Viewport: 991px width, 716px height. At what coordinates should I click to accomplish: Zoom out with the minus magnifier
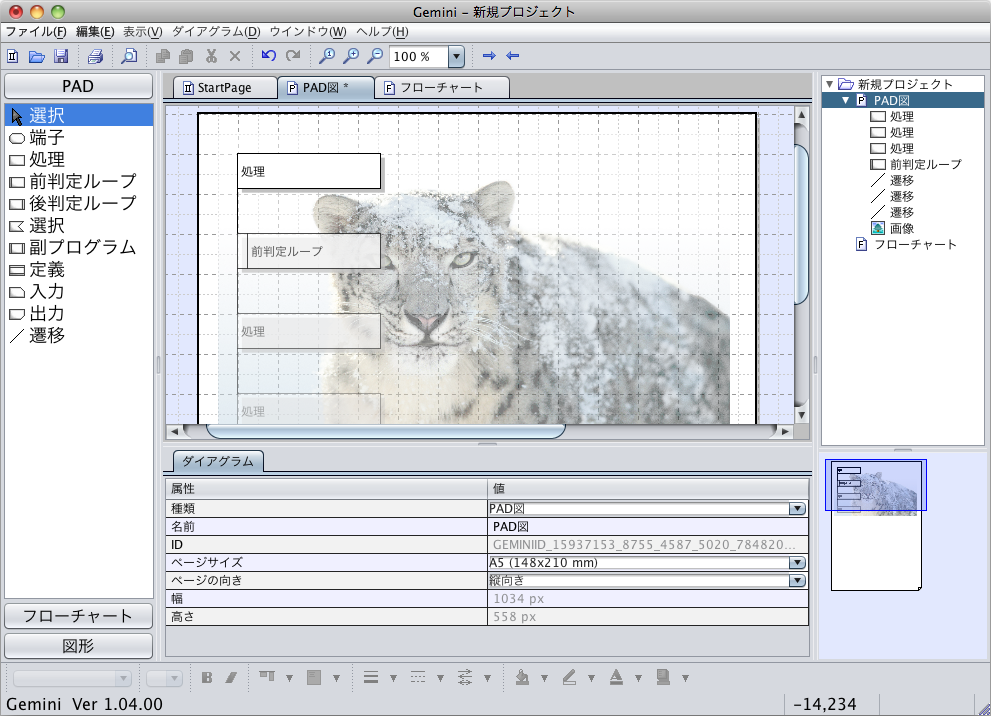375,56
